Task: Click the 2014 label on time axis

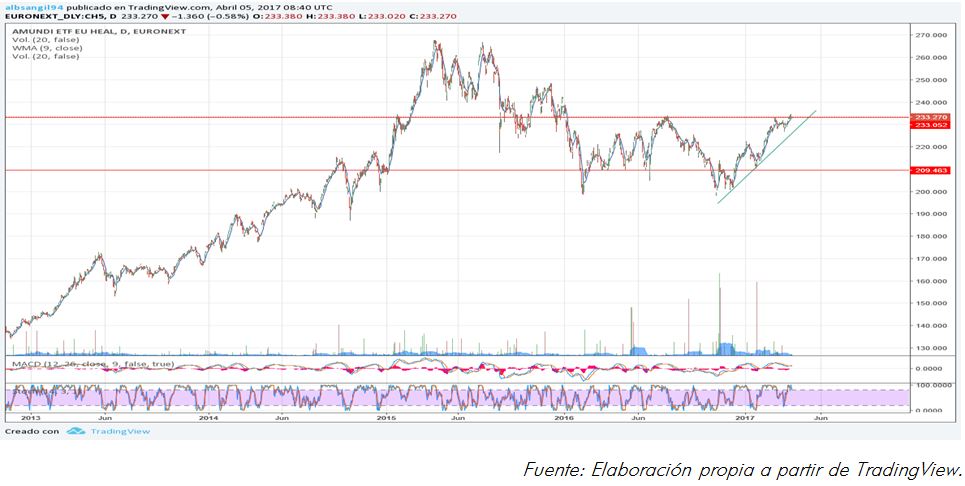Action: tap(209, 418)
